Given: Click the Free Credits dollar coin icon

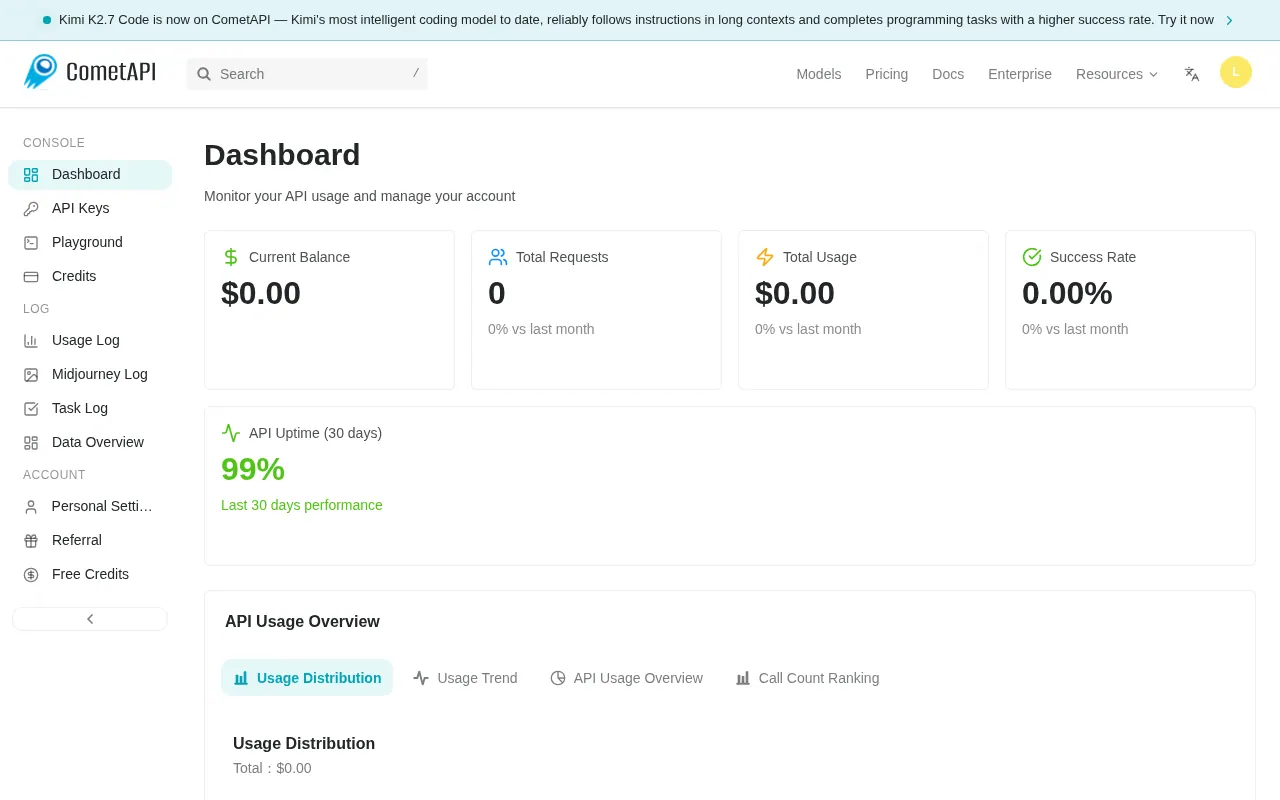Looking at the screenshot, I should point(31,575).
